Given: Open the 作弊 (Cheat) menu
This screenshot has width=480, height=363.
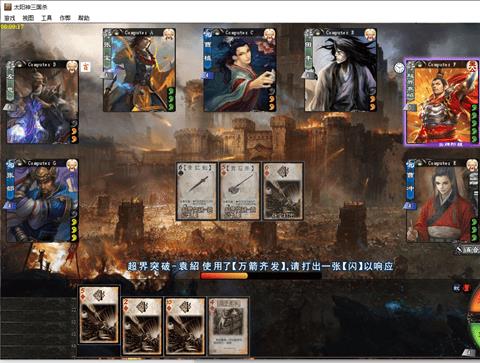Looking at the screenshot, I should pos(65,18).
